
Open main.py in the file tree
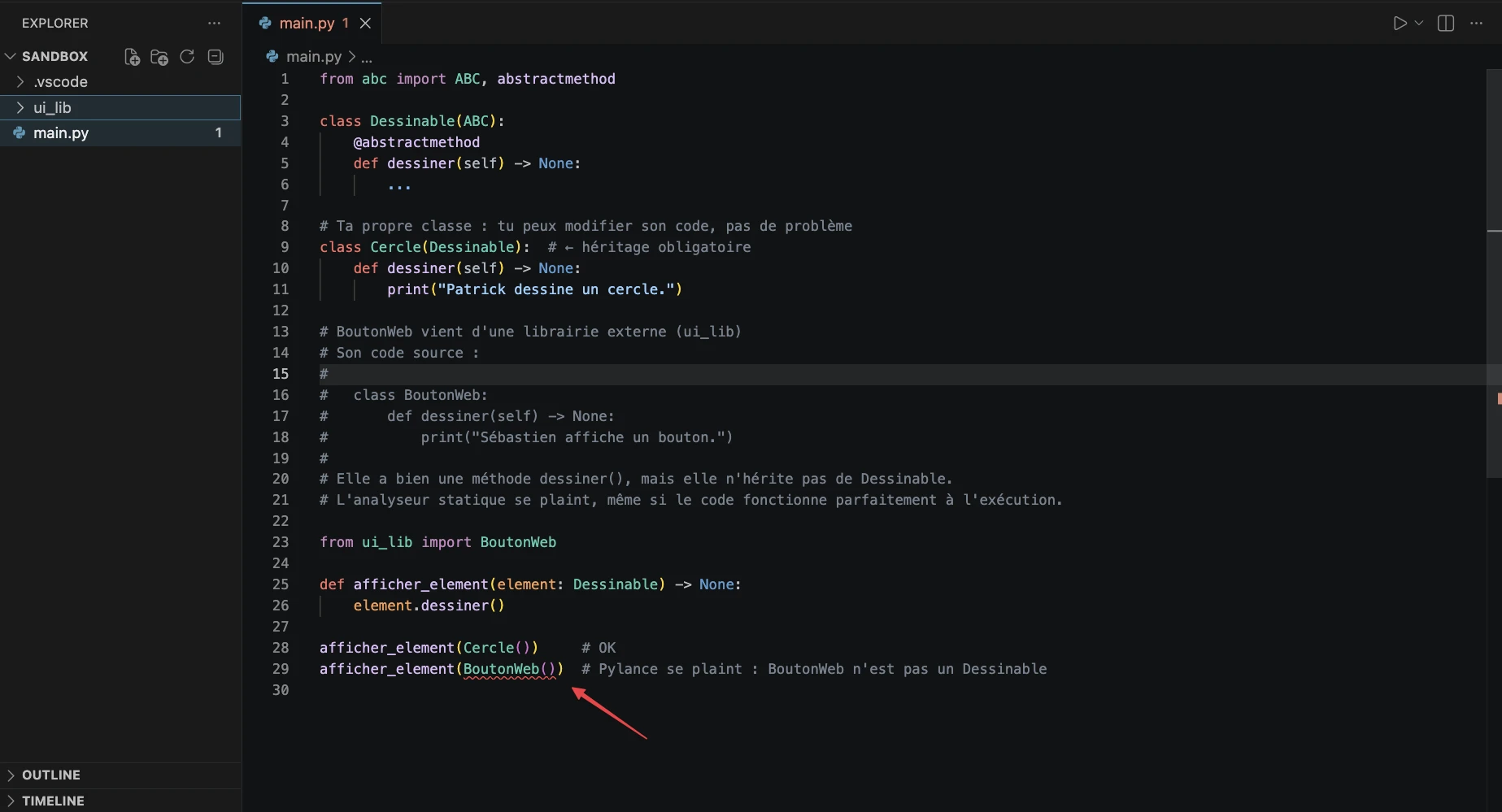61,133
